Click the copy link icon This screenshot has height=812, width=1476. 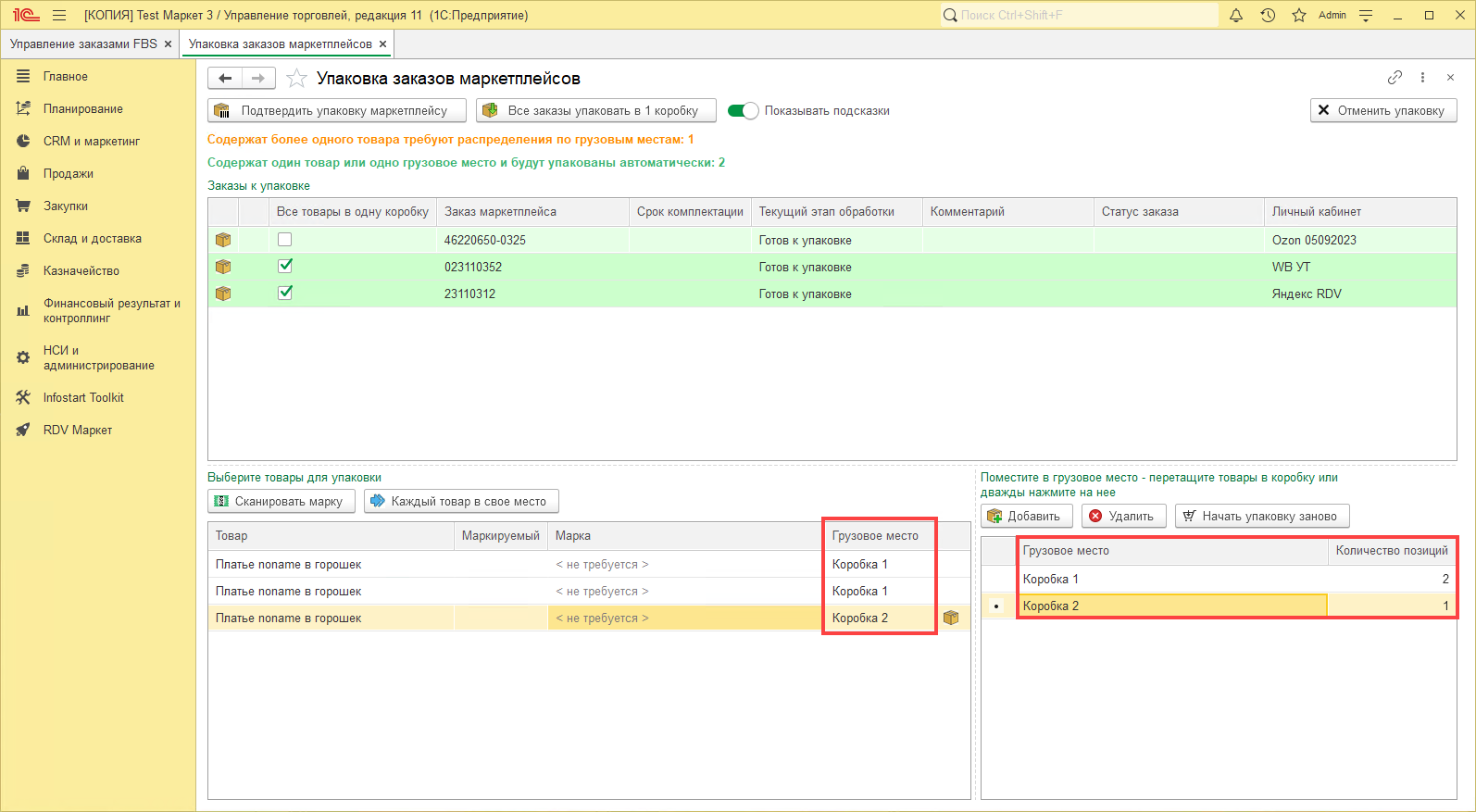[1395, 78]
